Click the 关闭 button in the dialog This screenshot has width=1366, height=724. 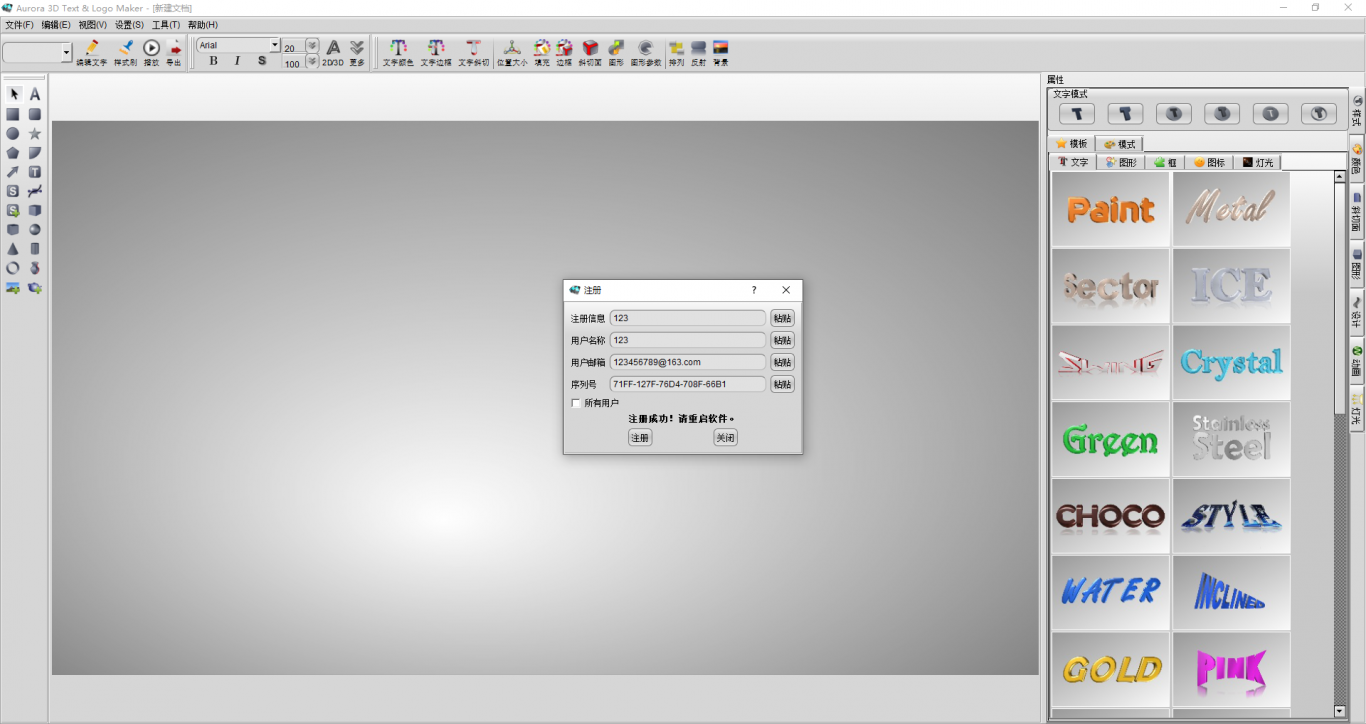725,438
